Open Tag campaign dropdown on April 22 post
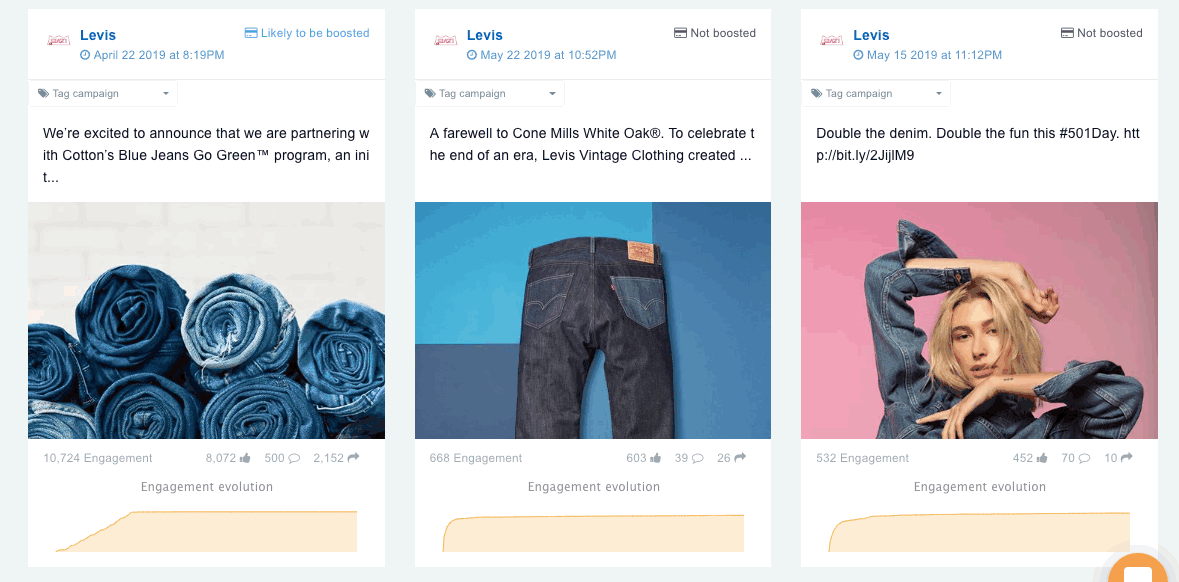This screenshot has height=582, width=1179. [103, 94]
